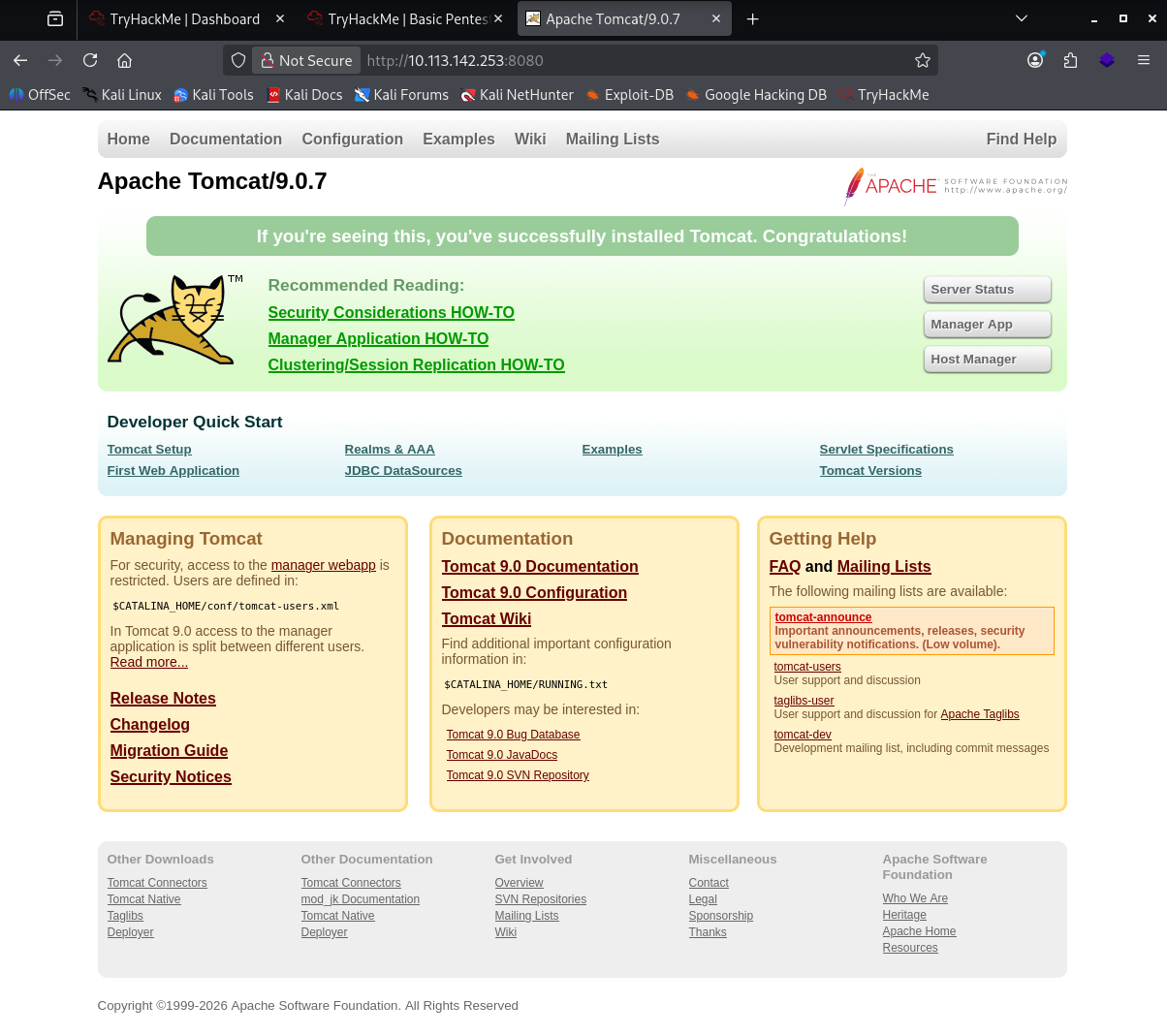The width and height of the screenshot is (1167, 1036).
Task: Open Exploit-DB bookmark
Action: point(629,95)
